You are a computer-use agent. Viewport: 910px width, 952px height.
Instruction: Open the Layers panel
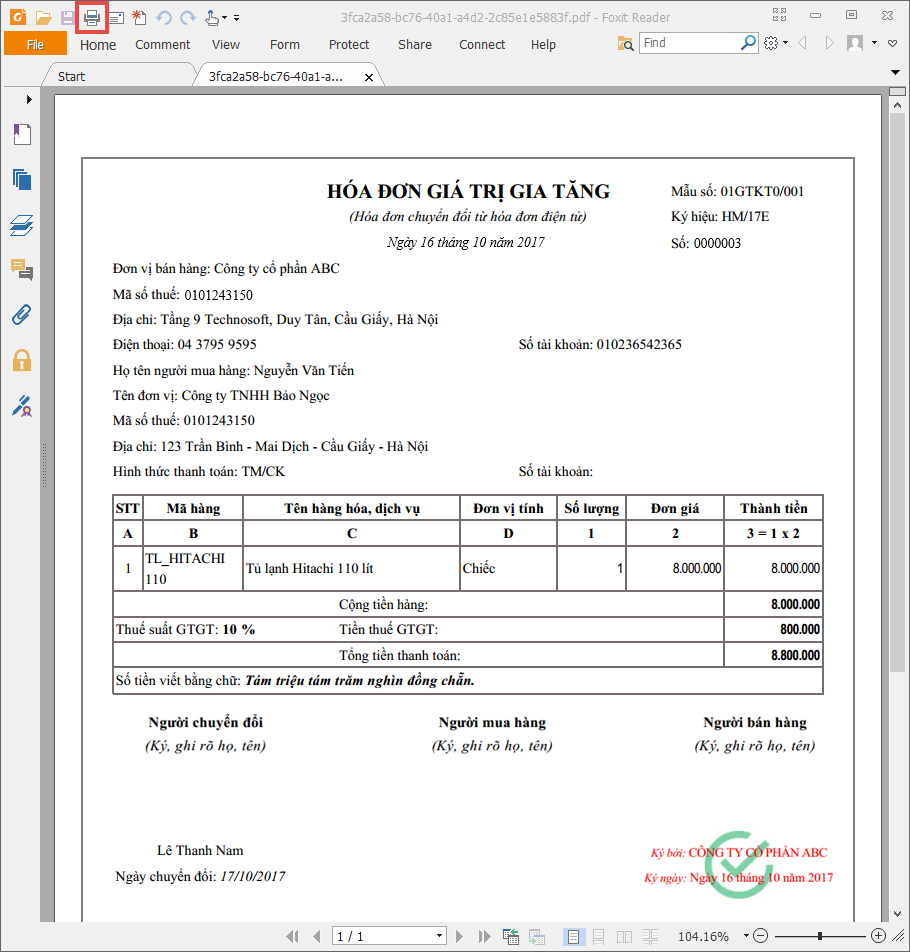22,225
